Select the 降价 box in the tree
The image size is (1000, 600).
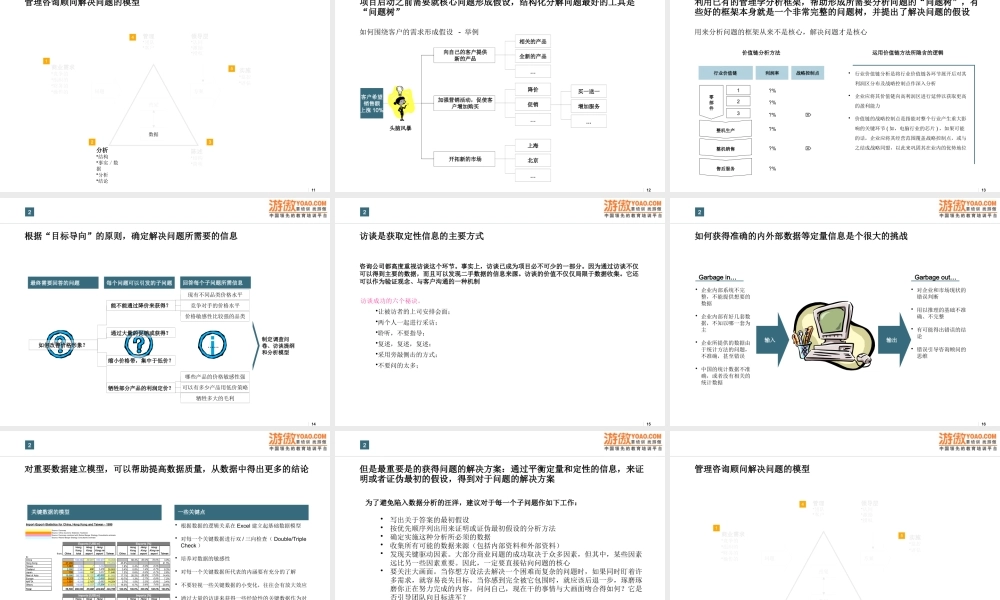(533, 90)
